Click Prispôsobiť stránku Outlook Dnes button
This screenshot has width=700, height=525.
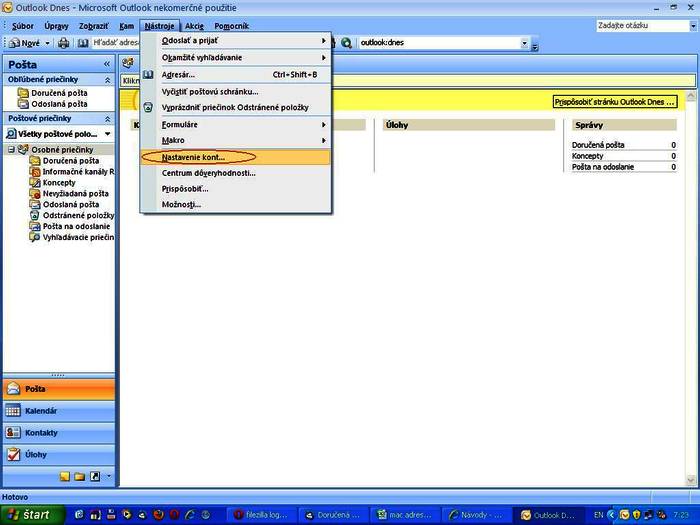coord(615,102)
